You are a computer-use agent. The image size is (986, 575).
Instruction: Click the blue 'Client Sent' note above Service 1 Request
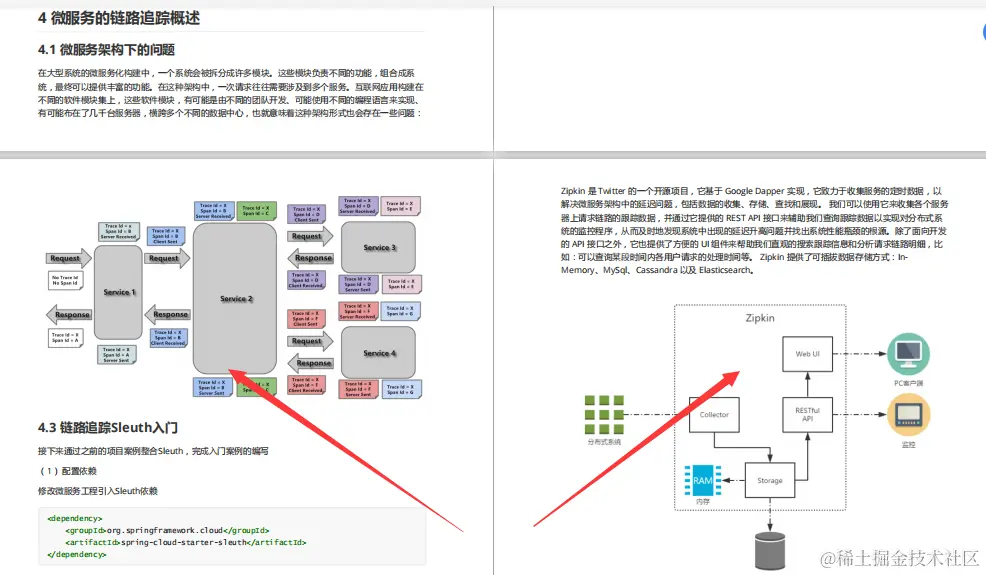pos(167,236)
